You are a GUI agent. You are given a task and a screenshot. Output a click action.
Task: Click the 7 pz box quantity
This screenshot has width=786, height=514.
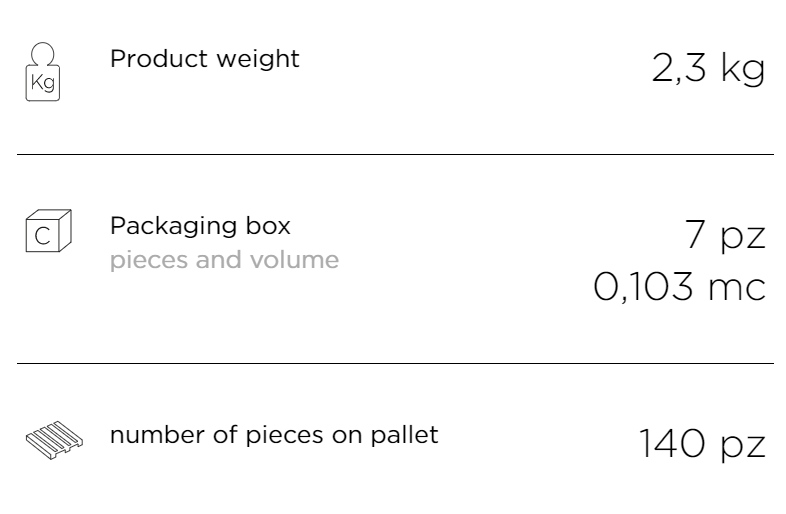point(725,235)
